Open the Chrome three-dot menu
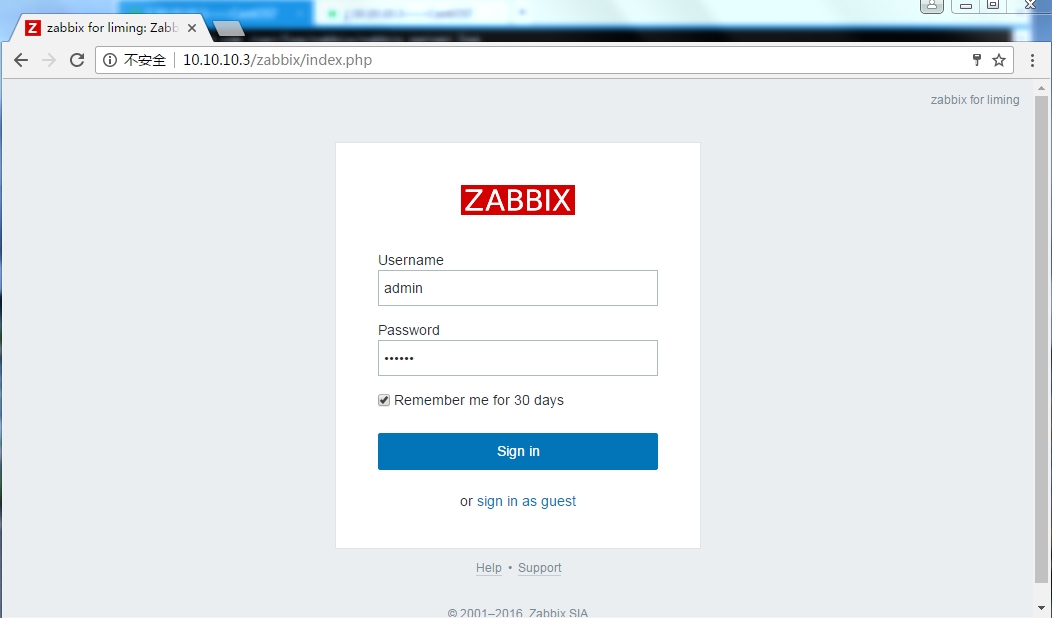1052x618 pixels. tap(1032, 60)
